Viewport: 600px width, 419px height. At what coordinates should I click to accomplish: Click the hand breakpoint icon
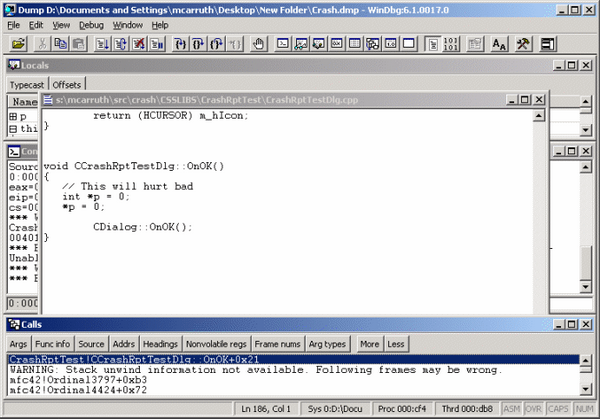(258, 44)
